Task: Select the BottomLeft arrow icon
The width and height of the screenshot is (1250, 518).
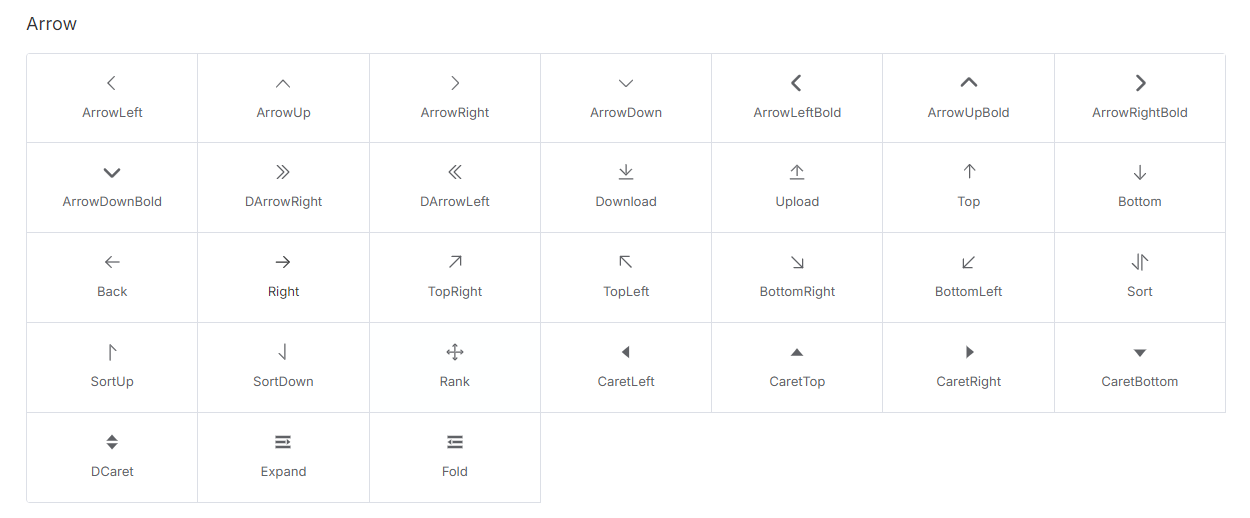Action: [x=968, y=262]
